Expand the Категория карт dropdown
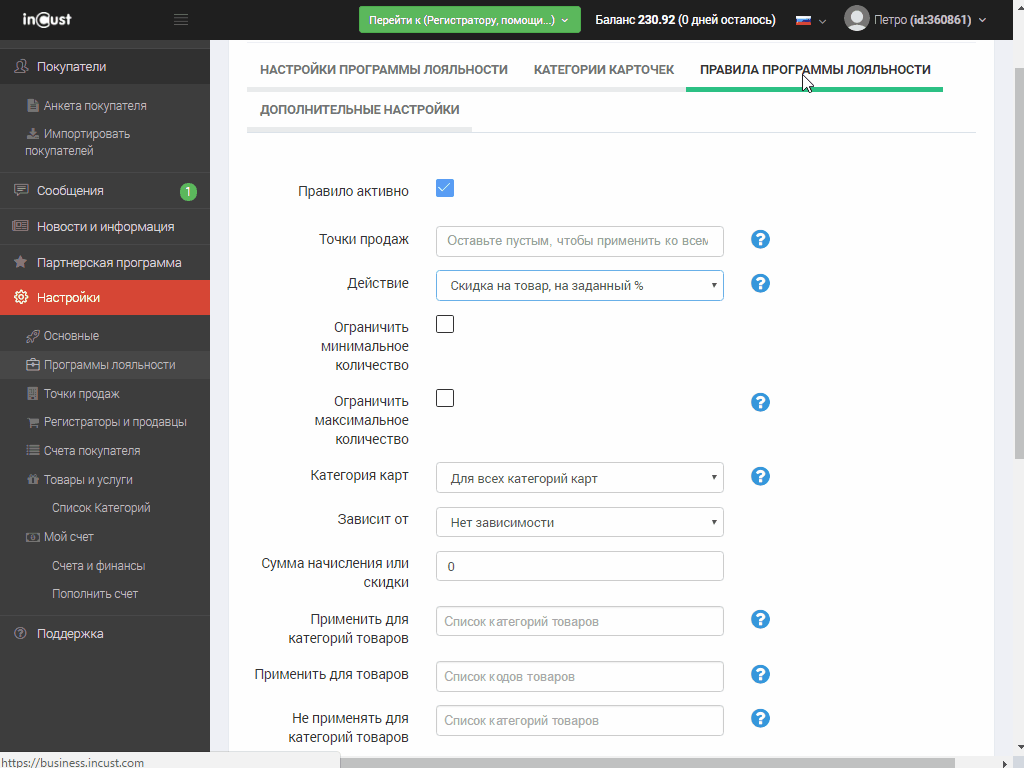 579,478
